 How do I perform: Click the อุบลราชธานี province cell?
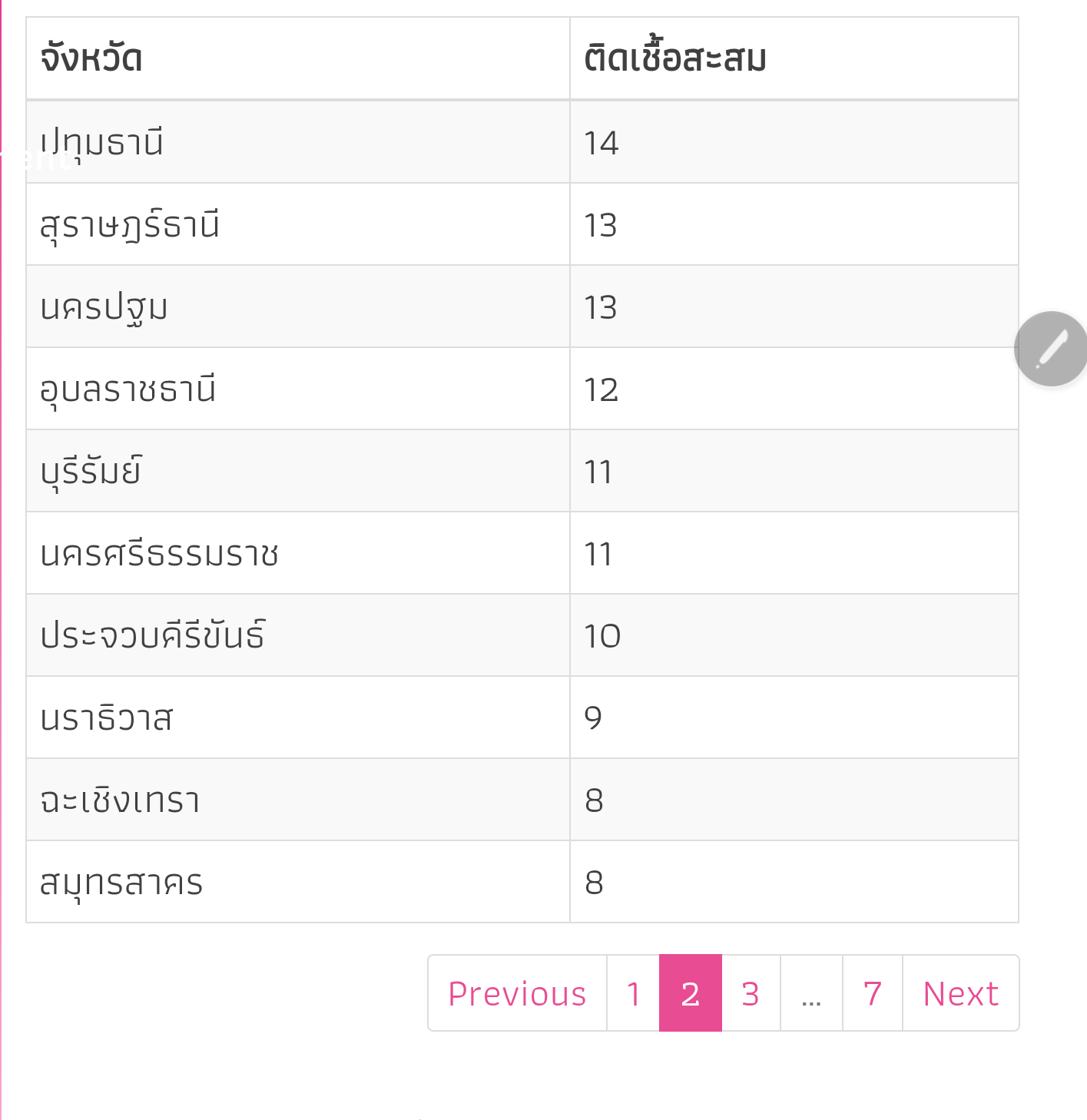(128, 389)
